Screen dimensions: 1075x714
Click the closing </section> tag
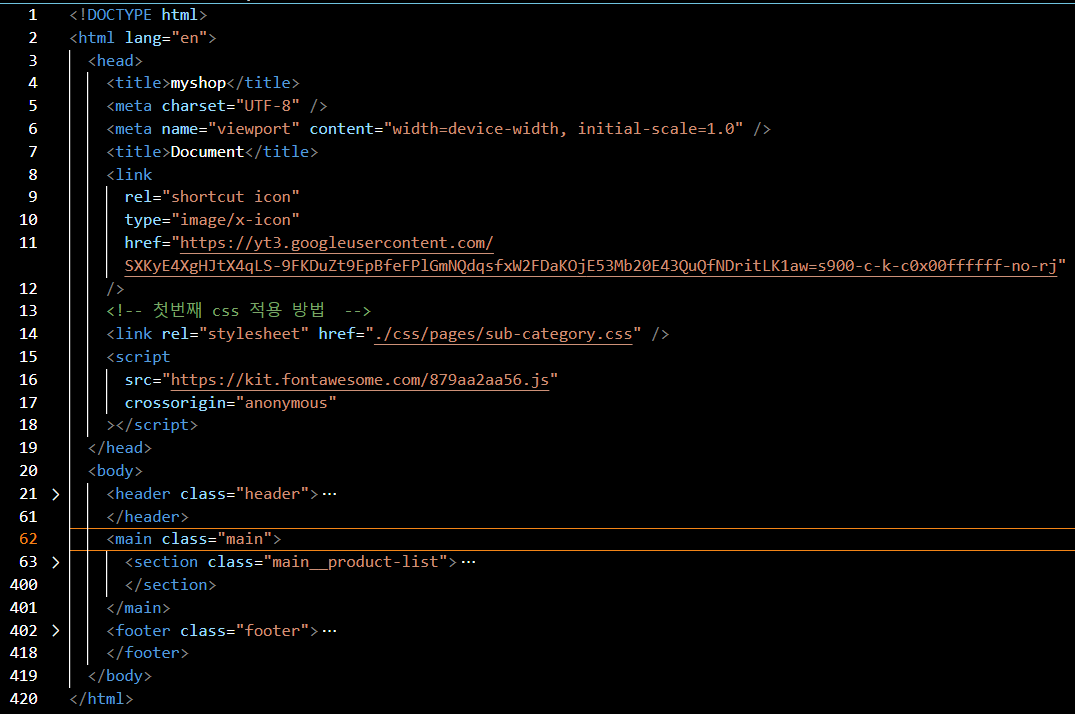(170, 585)
